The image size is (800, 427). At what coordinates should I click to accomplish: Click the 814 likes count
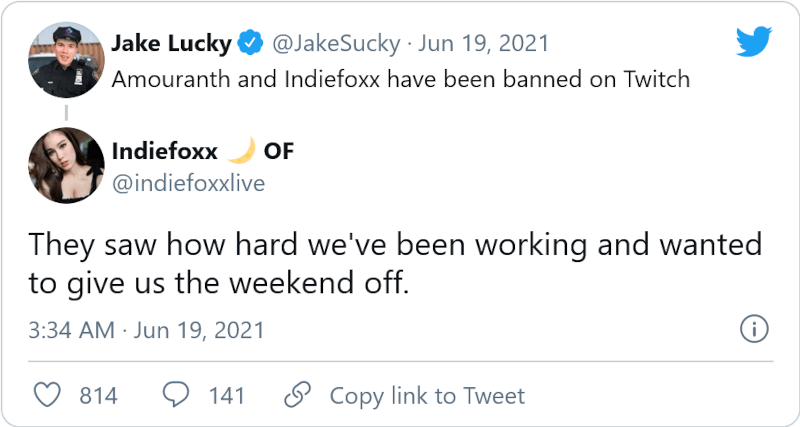(98, 396)
